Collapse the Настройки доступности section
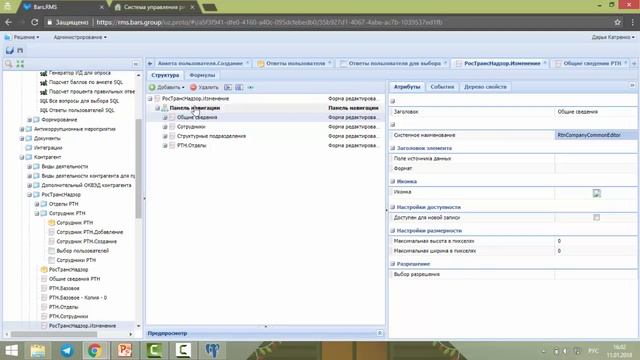Viewport: 640px width, 360px height. click(393, 207)
